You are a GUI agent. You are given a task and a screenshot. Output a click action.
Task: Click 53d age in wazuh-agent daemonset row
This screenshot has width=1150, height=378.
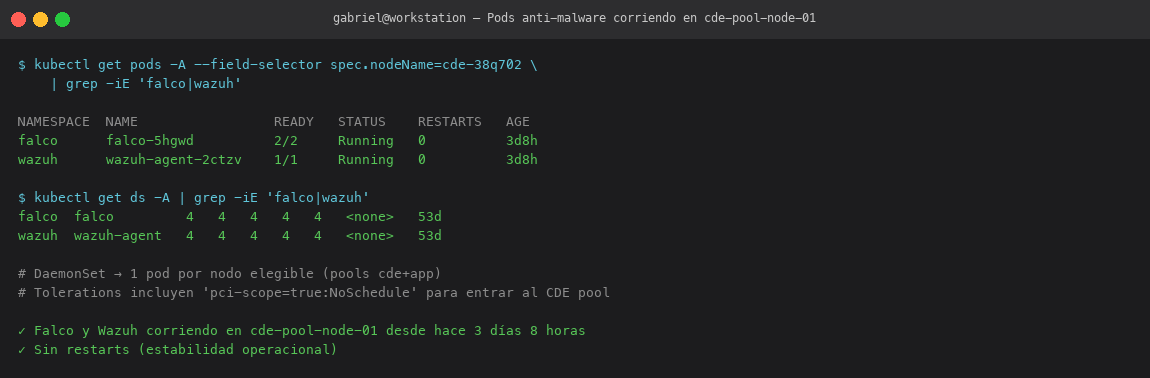(x=430, y=236)
